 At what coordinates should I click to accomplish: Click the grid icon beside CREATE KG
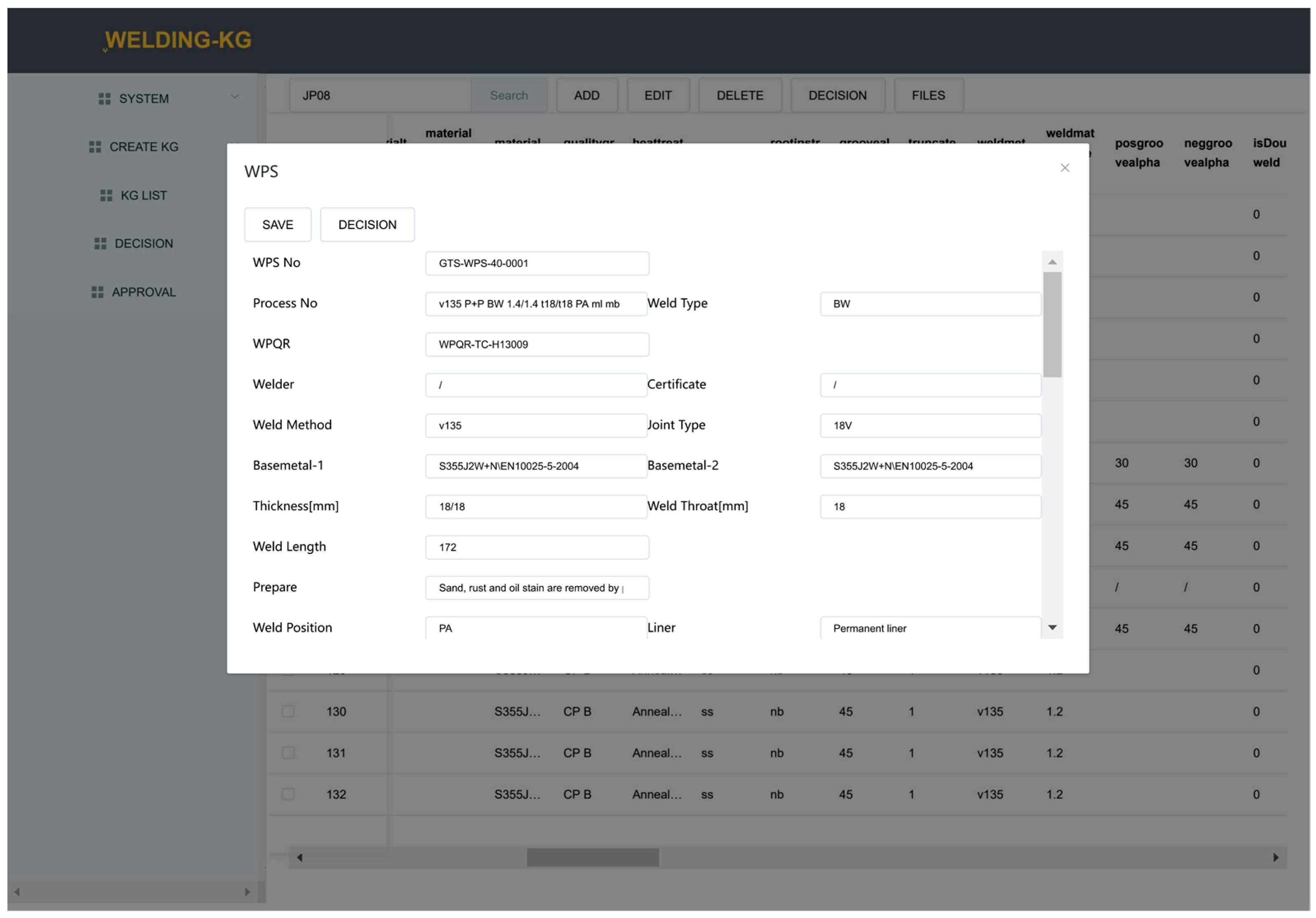tap(95, 147)
